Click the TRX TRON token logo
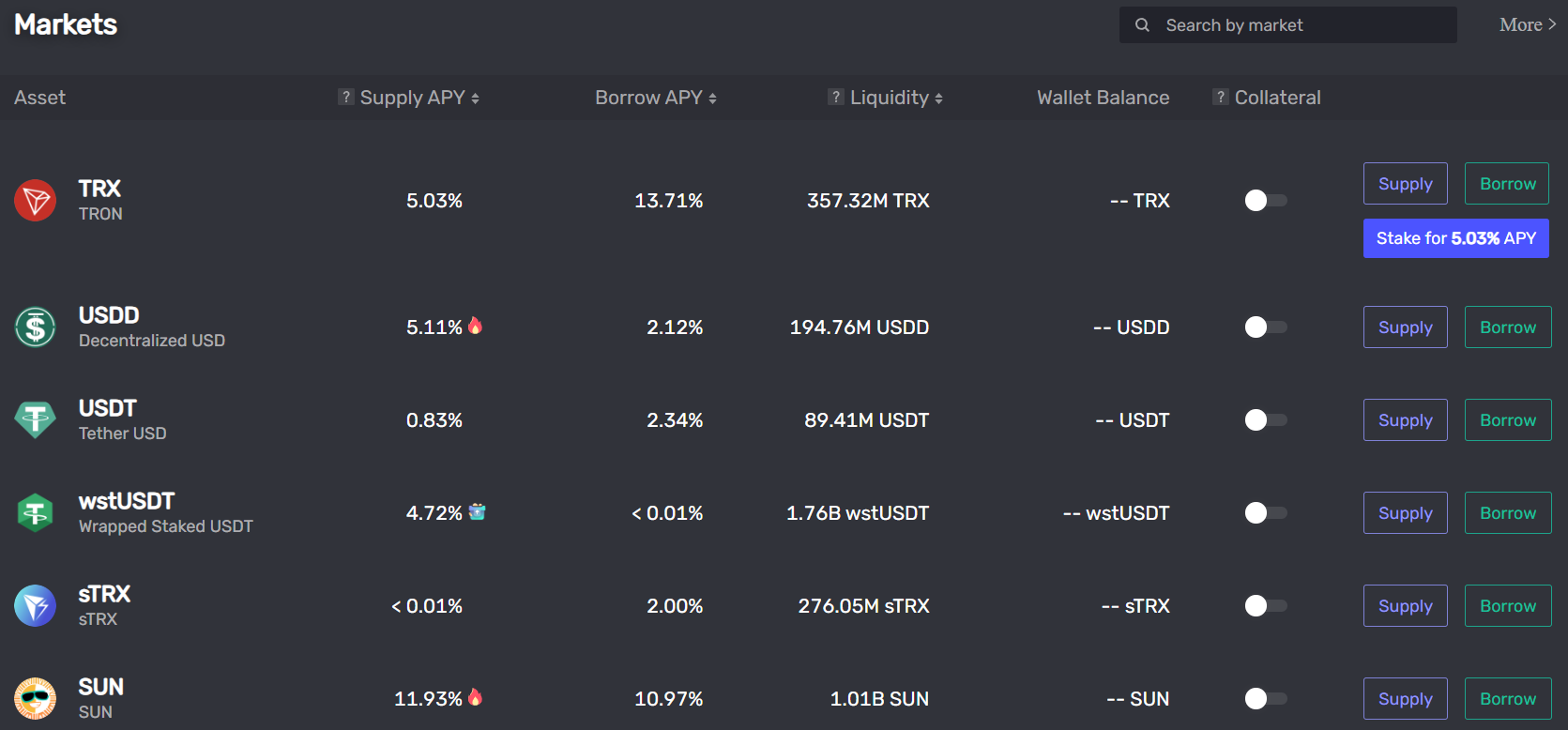1568x730 pixels. coord(35,201)
